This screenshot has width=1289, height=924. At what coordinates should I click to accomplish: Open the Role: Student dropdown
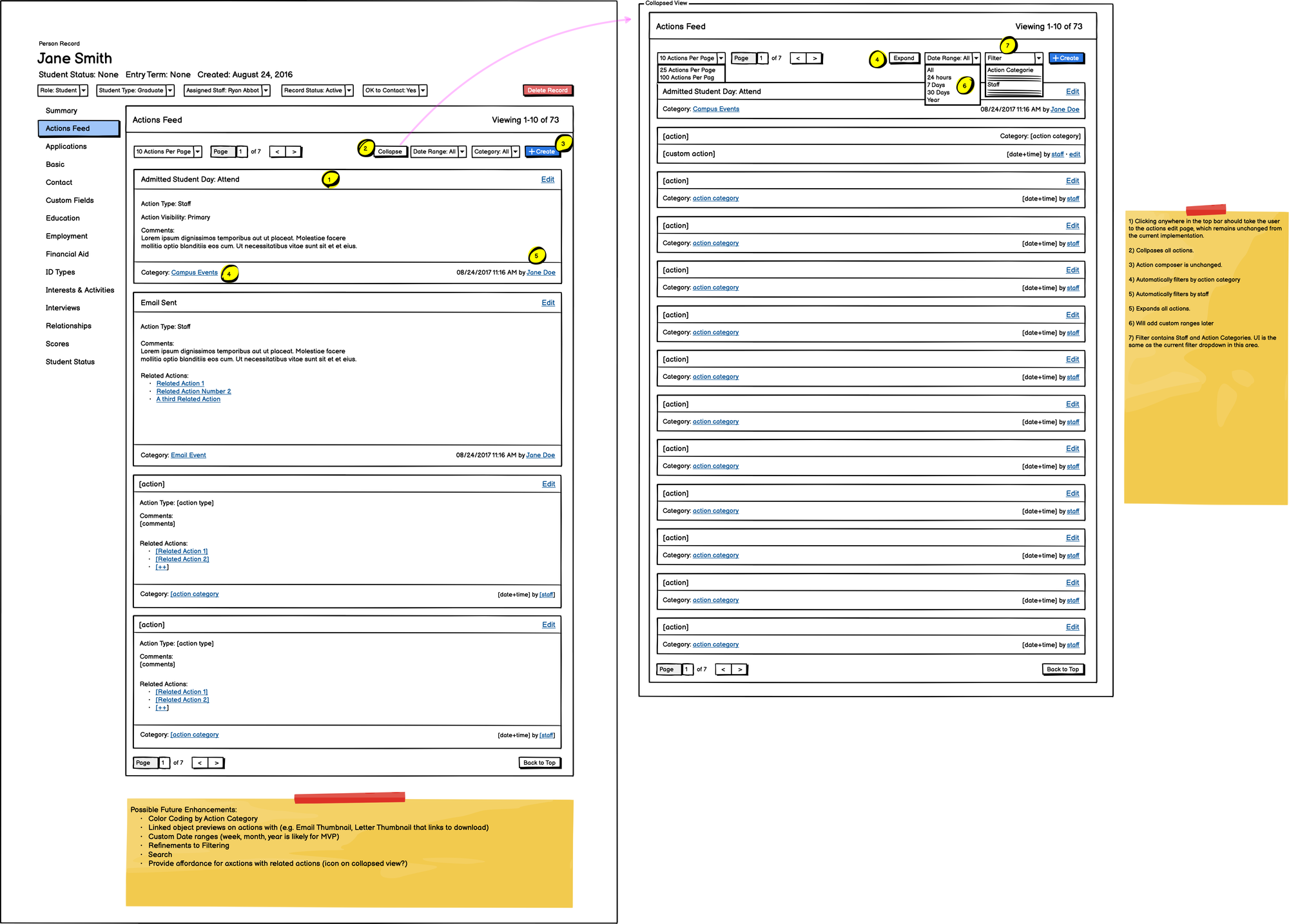[83, 91]
